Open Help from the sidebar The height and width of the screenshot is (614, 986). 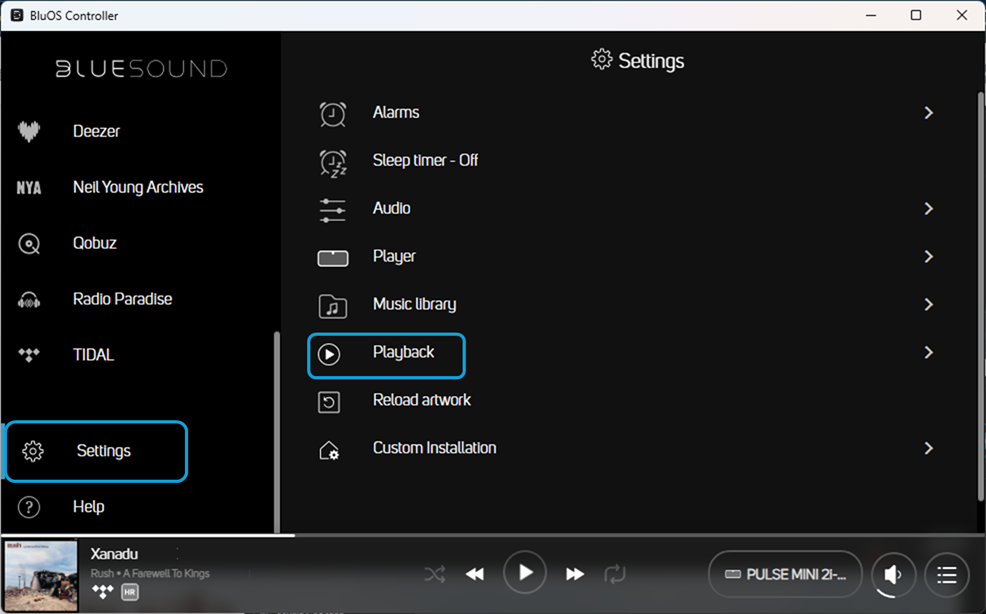coord(88,507)
